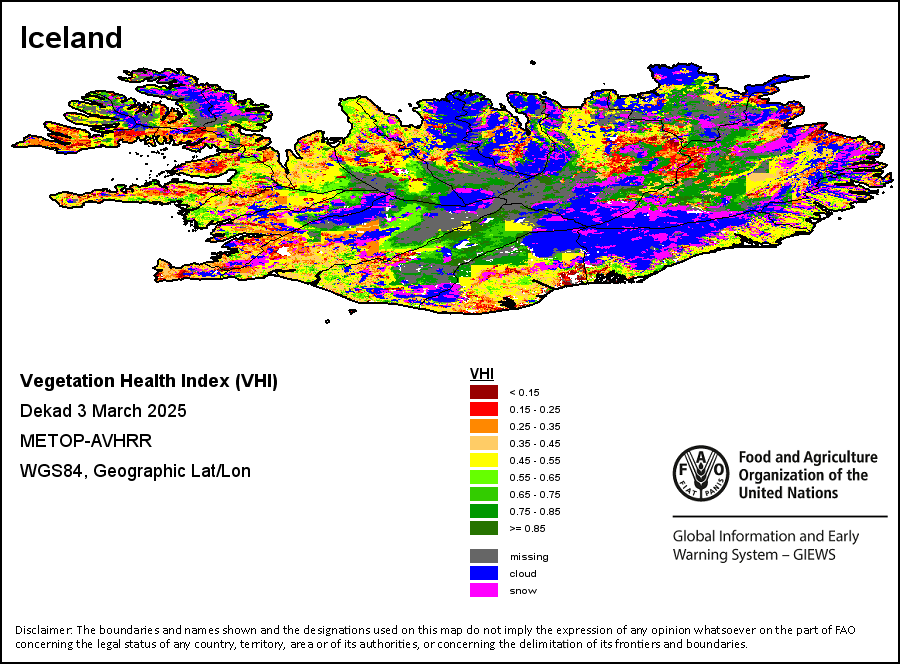Click the '0.55 - 0.65' legend label
Viewport: 900px width, 664px height.
click(535, 477)
